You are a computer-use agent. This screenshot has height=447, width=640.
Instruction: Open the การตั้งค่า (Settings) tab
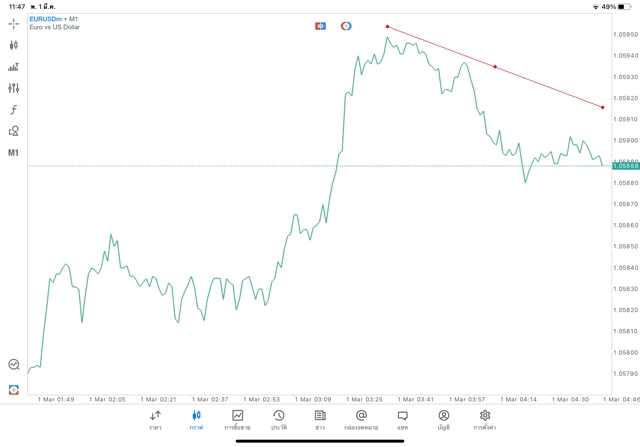[x=485, y=420]
